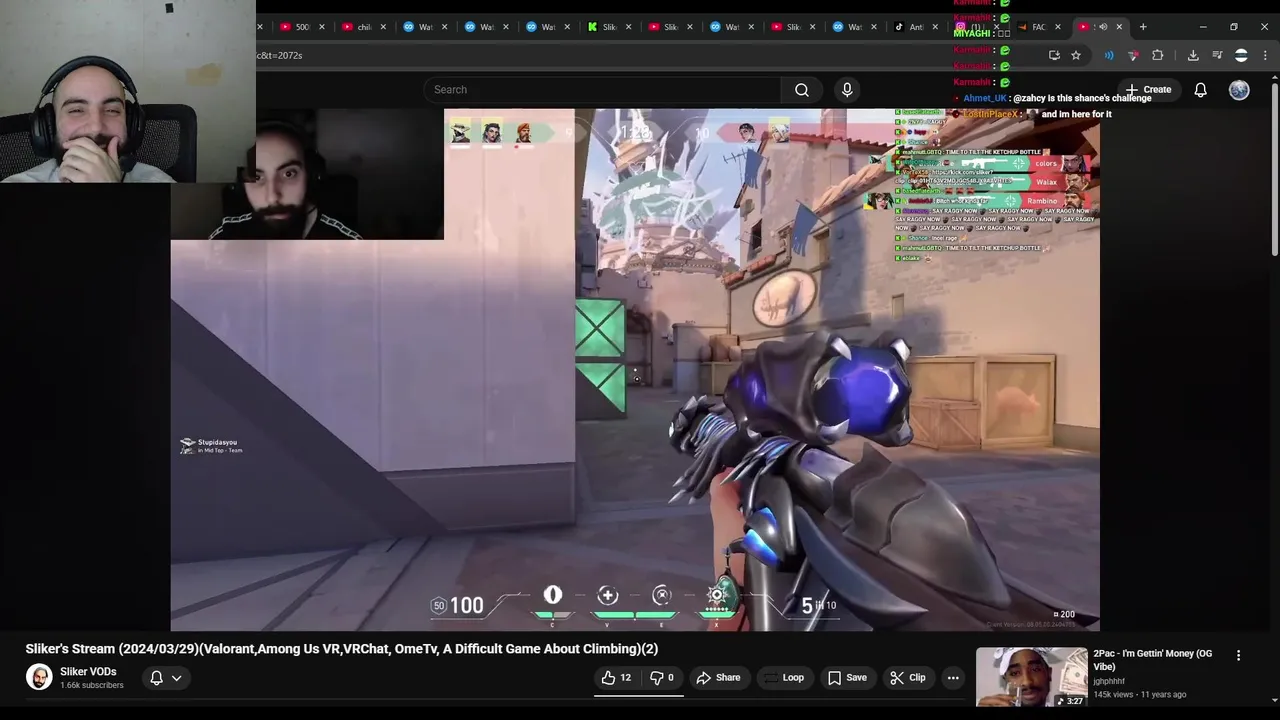Viewport: 1280px width, 720px height.
Task: Close the active YouTube tab
Action: (1119, 27)
